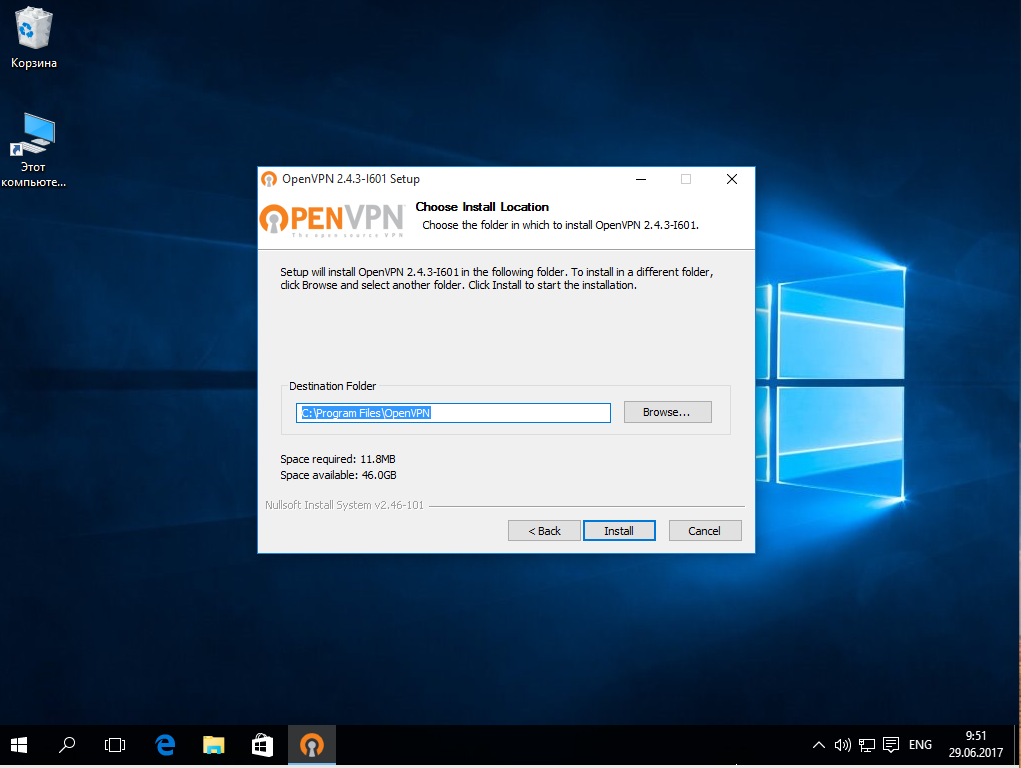Open taskbar search magnifier
The height and width of the screenshot is (768, 1021).
(67, 745)
